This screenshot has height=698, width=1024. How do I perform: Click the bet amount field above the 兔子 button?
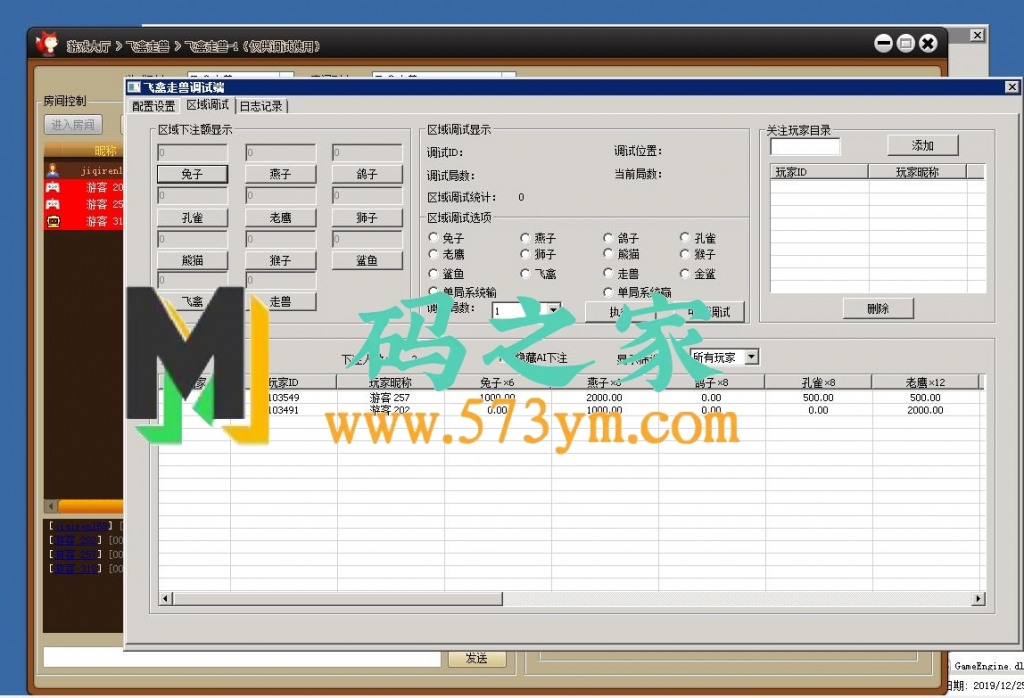[x=192, y=152]
